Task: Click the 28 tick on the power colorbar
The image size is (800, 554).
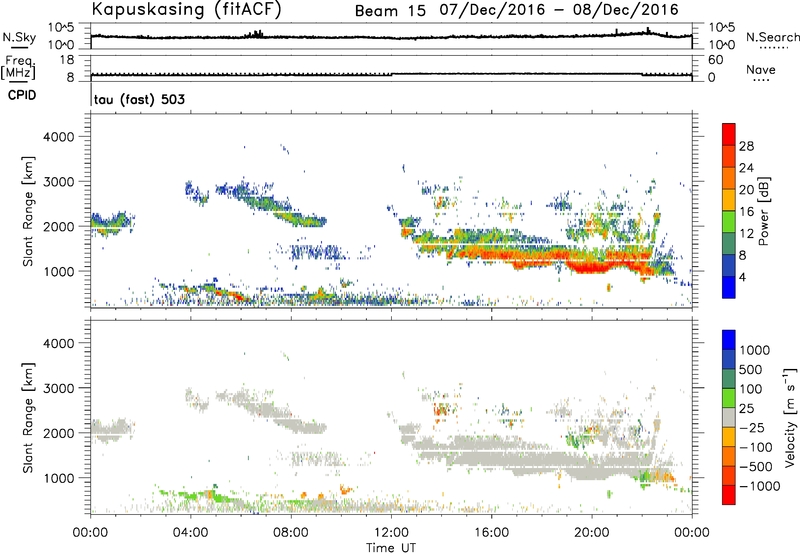Action: [746, 146]
